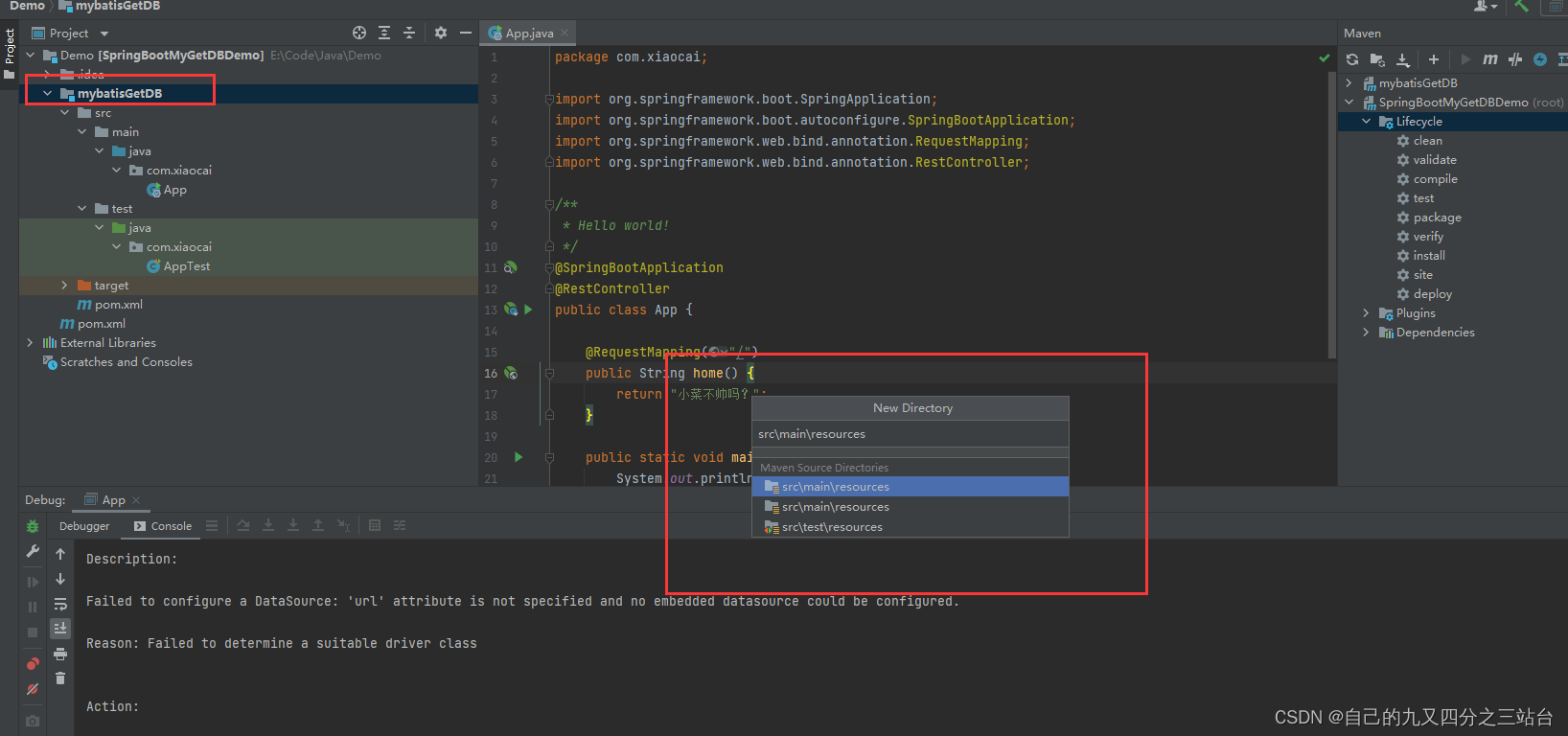Toggle mute breakpoints
The width and height of the screenshot is (1568, 736).
(33, 688)
